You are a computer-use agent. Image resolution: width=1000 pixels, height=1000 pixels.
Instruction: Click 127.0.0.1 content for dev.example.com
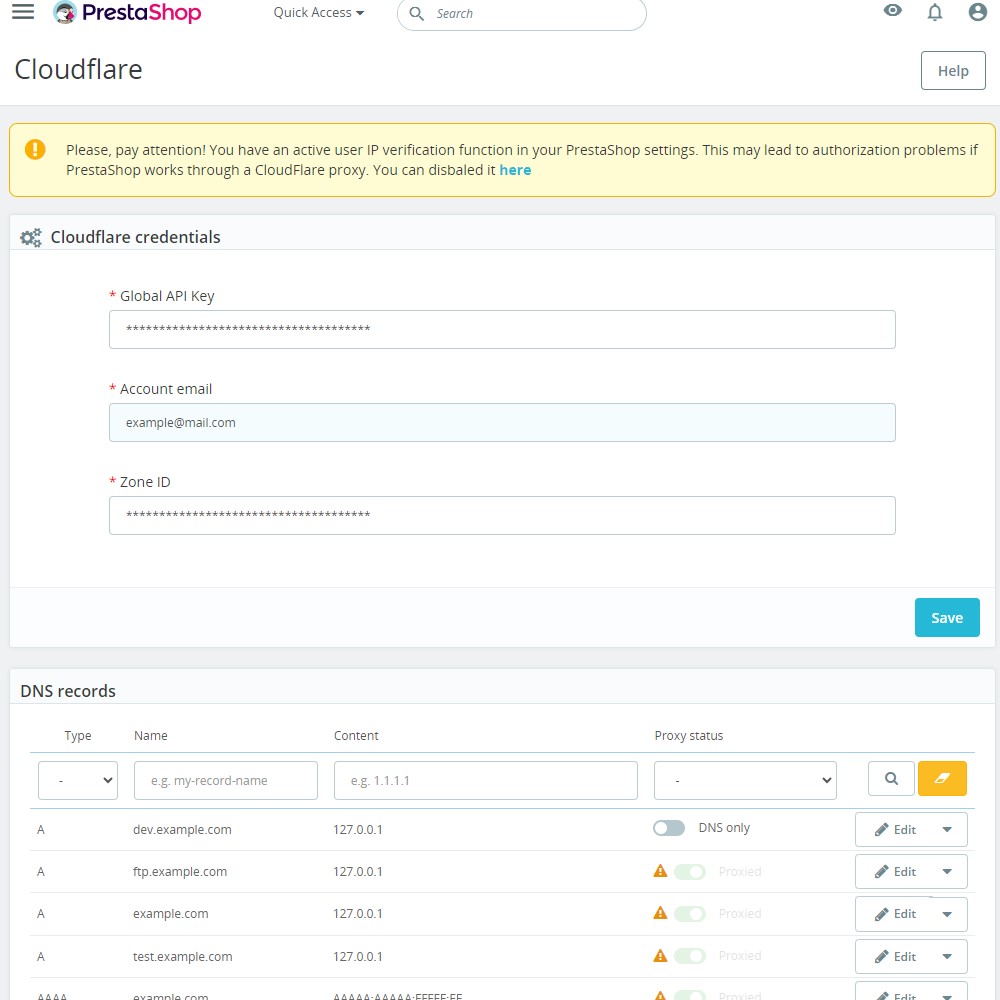(358, 829)
